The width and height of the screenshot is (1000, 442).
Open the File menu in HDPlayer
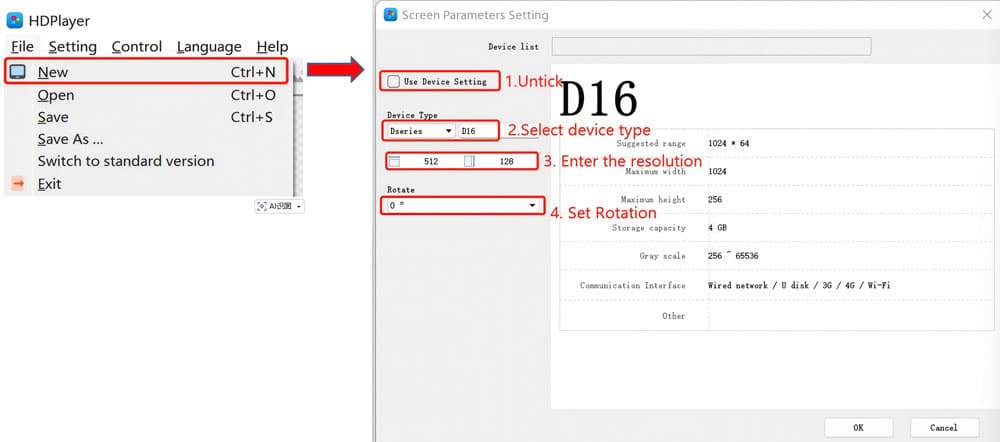(x=22, y=47)
